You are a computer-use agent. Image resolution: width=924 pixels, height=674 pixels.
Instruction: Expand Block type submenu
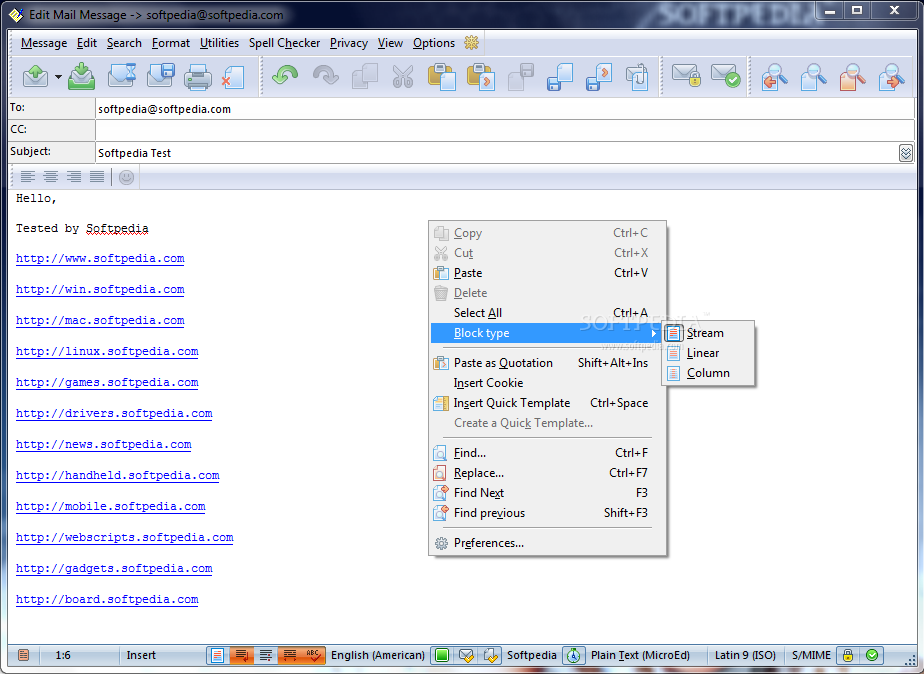pyautogui.click(x=546, y=333)
